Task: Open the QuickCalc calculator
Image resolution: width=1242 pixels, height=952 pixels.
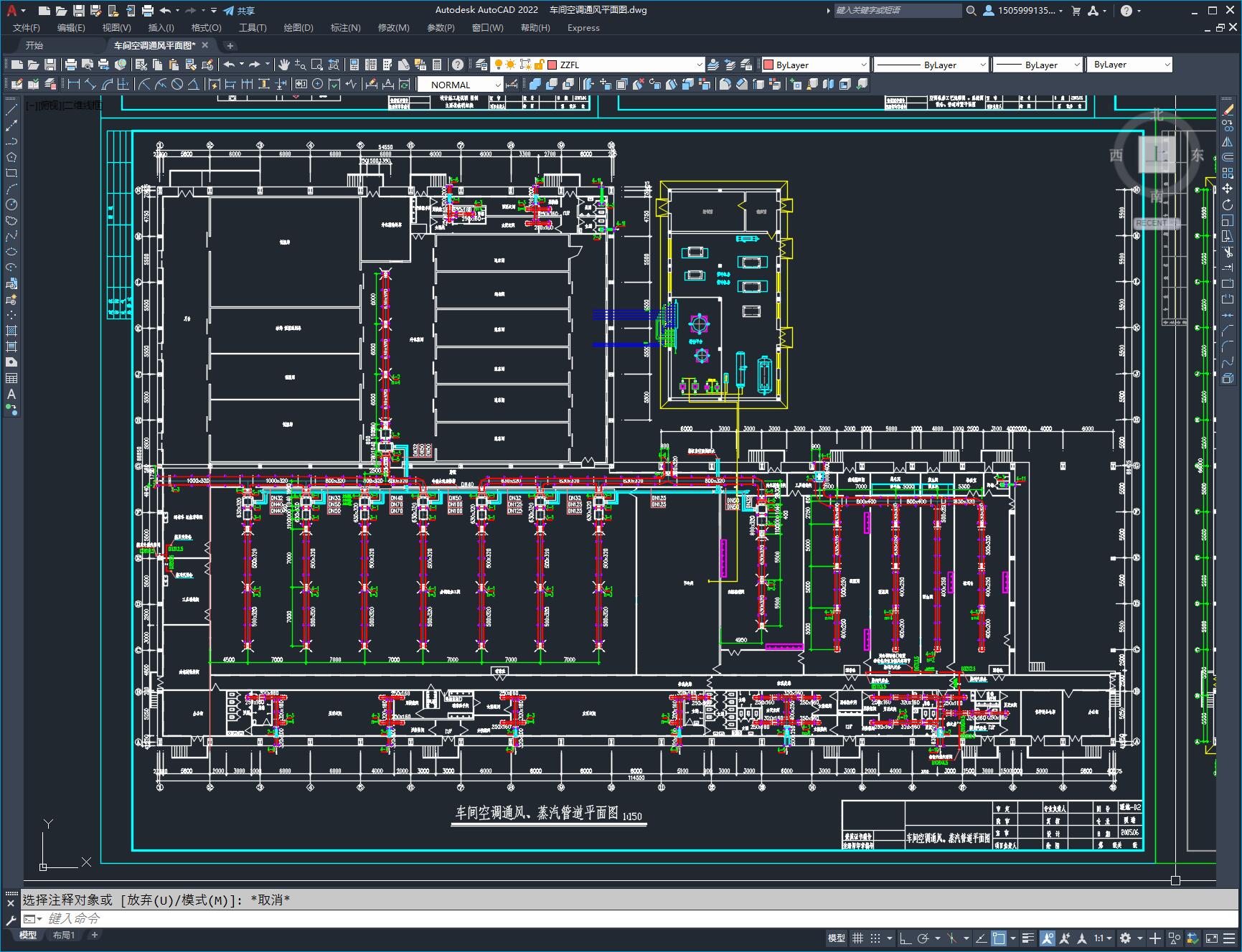Action: (x=438, y=65)
